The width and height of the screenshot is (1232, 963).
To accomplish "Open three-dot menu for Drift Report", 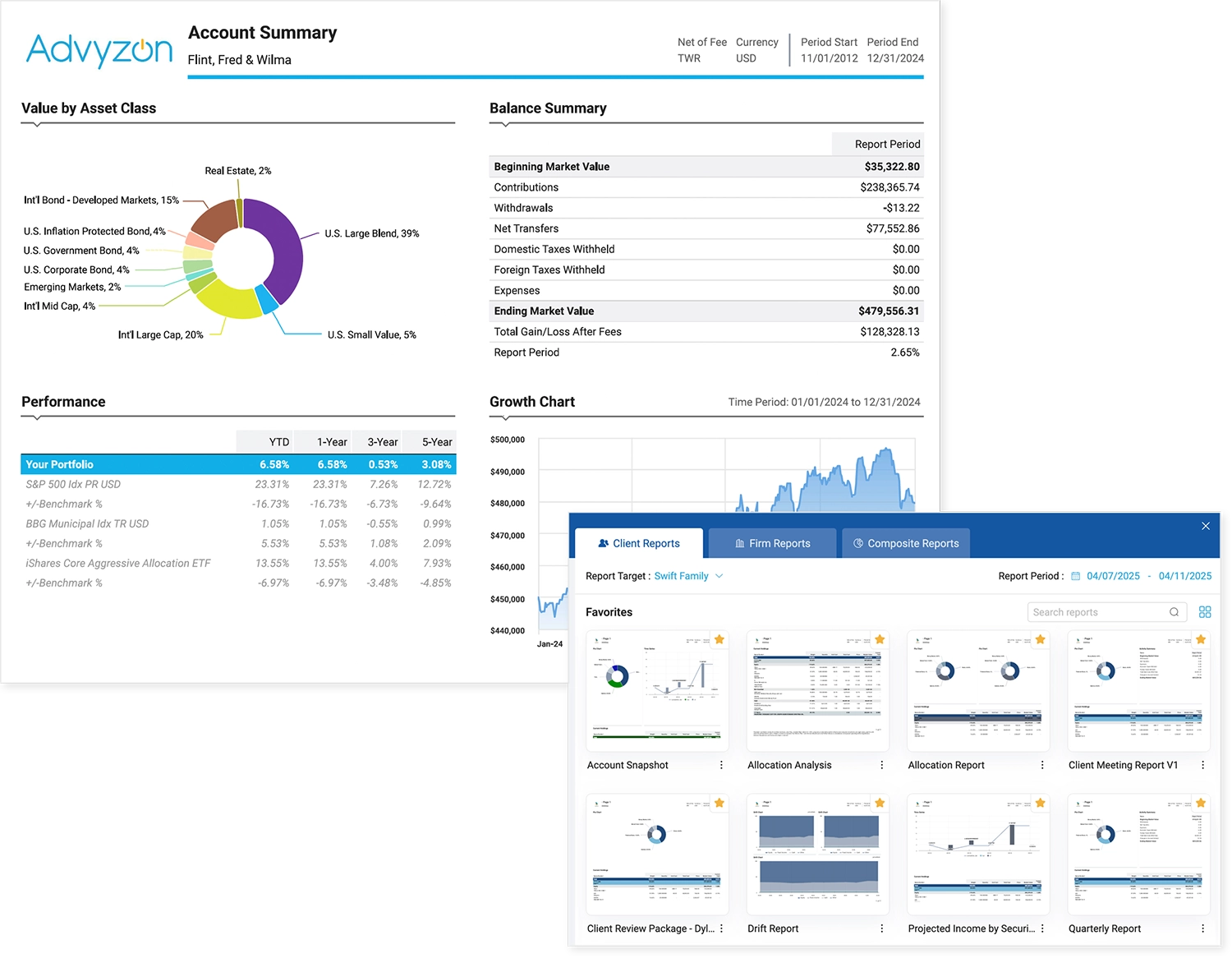I will (x=882, y=928).
